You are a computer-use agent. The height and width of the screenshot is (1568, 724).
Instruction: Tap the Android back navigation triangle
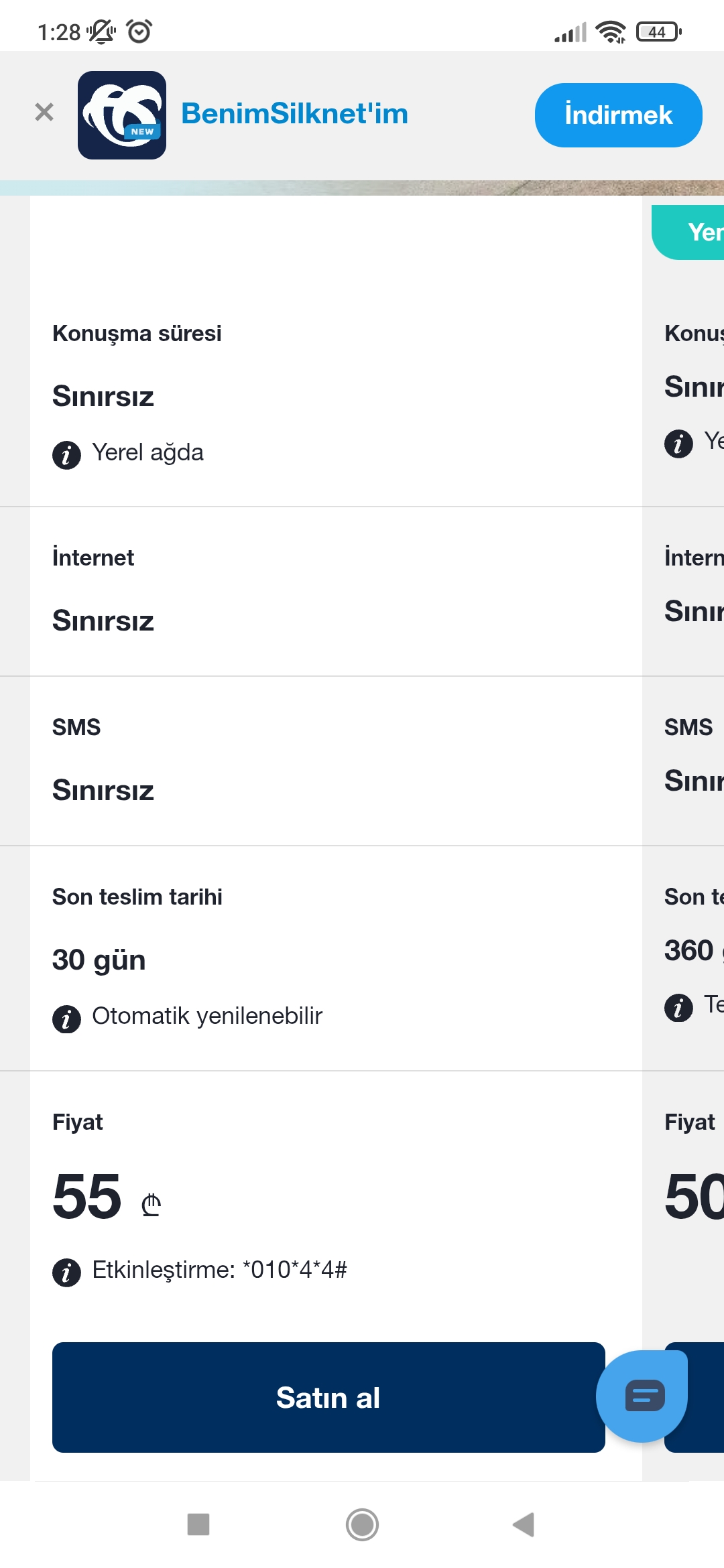(x=524, y=1524)
